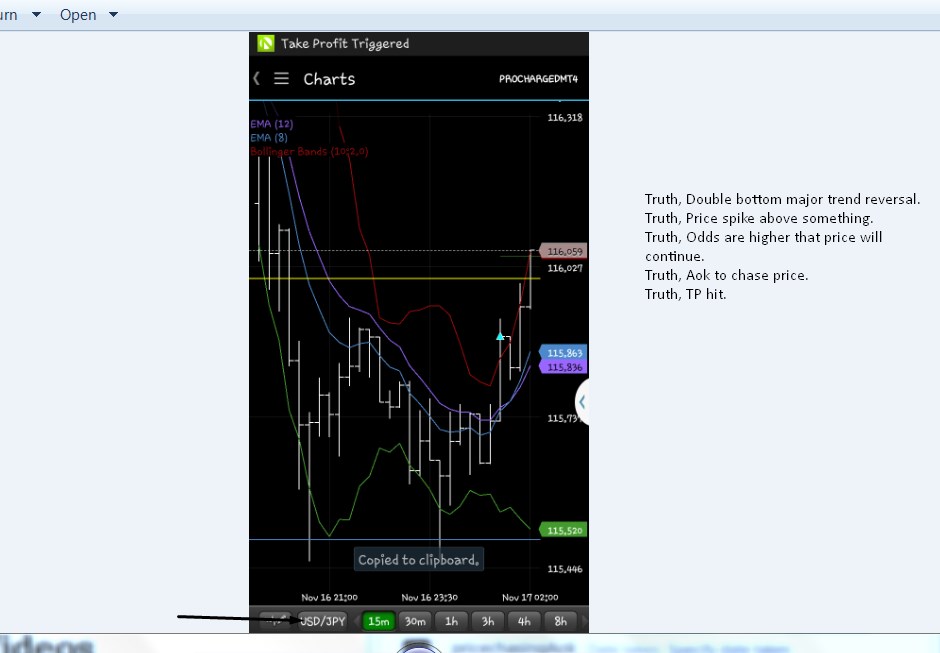The image size is (940, 653).
Task: Select the 15m timeframe
Action: pos(378,621)
